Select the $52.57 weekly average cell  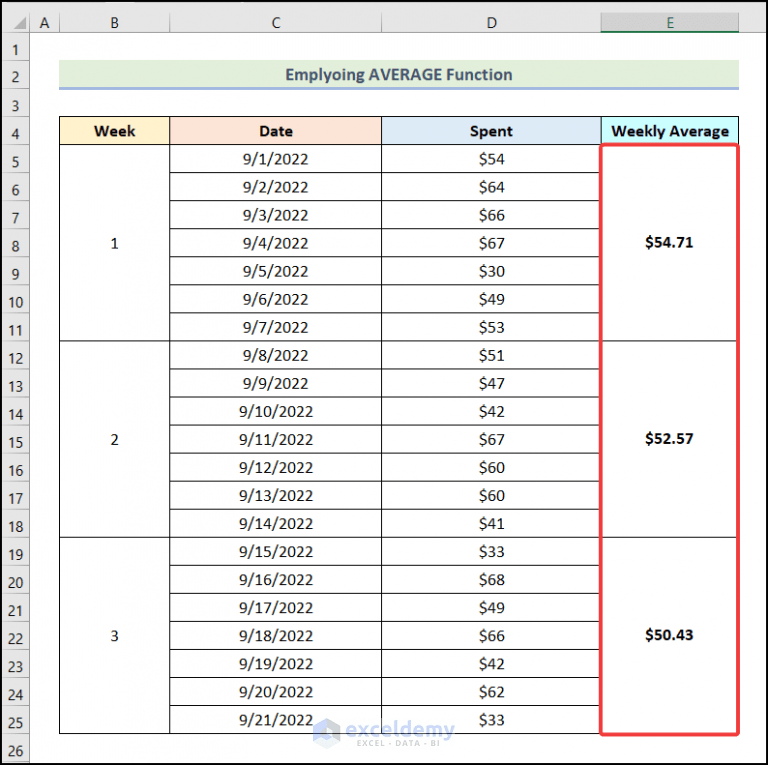[669, 439]
